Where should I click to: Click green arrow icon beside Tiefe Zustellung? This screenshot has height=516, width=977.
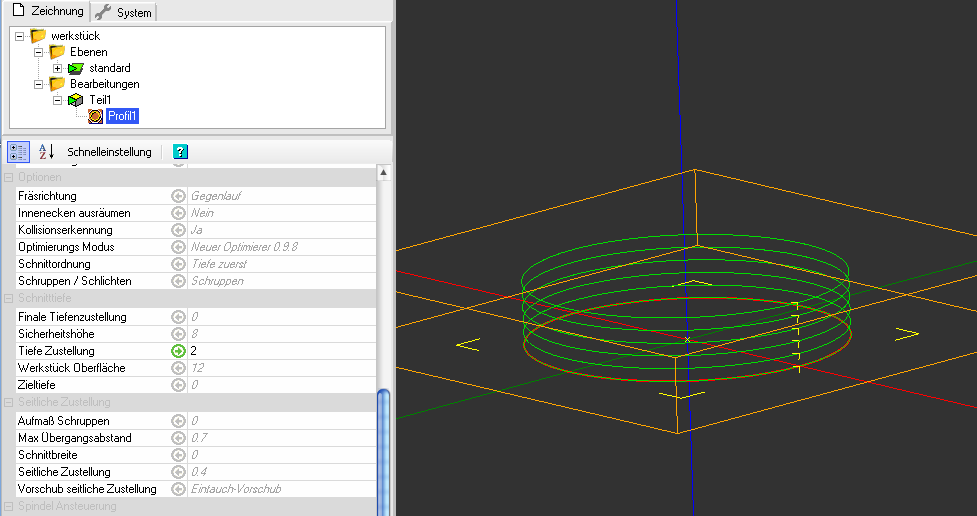[178, 351]
